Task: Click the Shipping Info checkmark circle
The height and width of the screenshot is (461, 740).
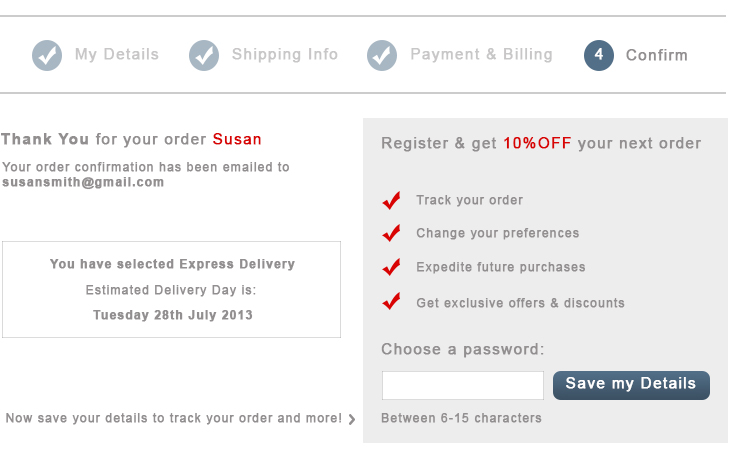Action: (204, 55)
